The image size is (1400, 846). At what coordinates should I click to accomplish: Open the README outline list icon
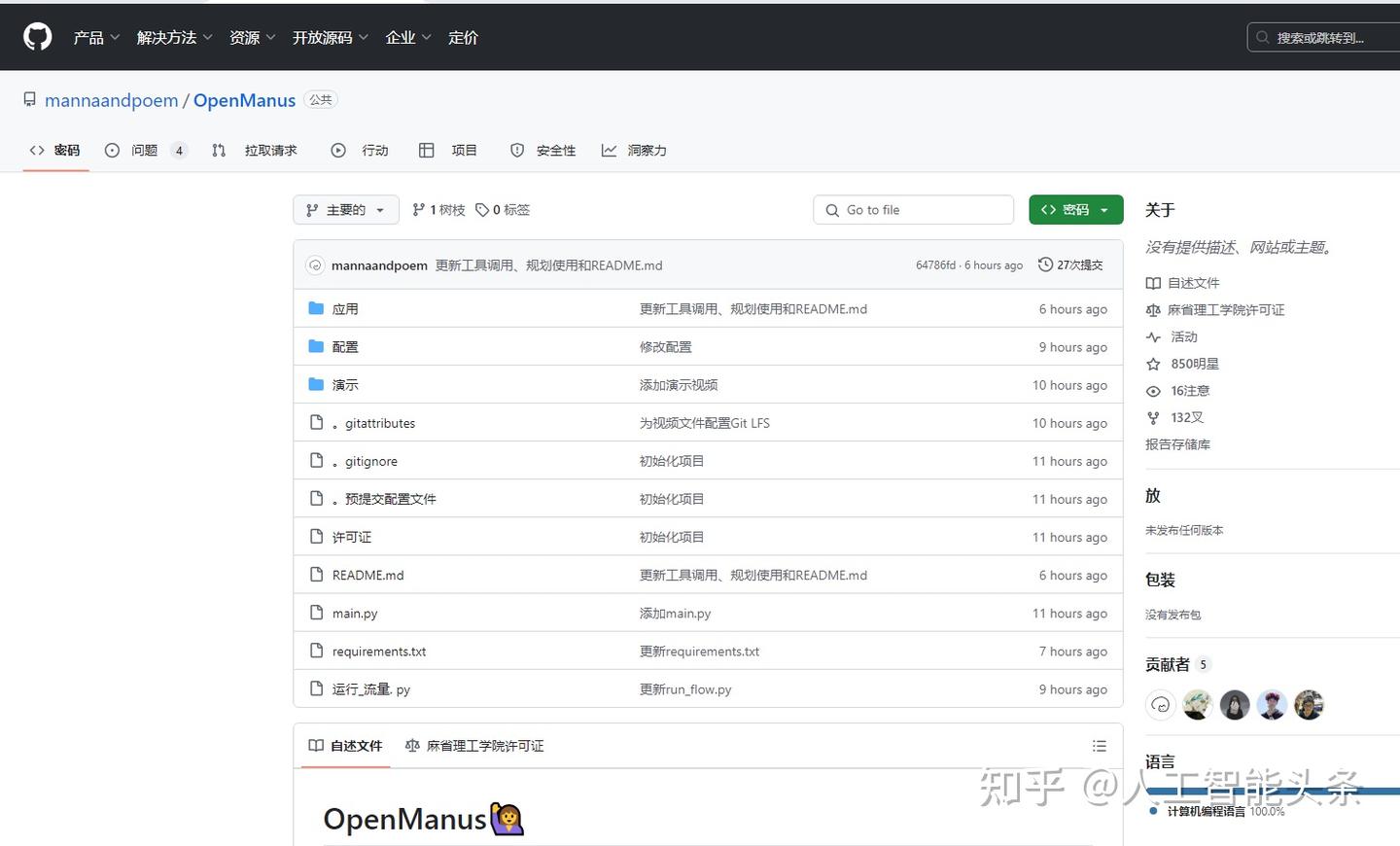pos(1100,746)
